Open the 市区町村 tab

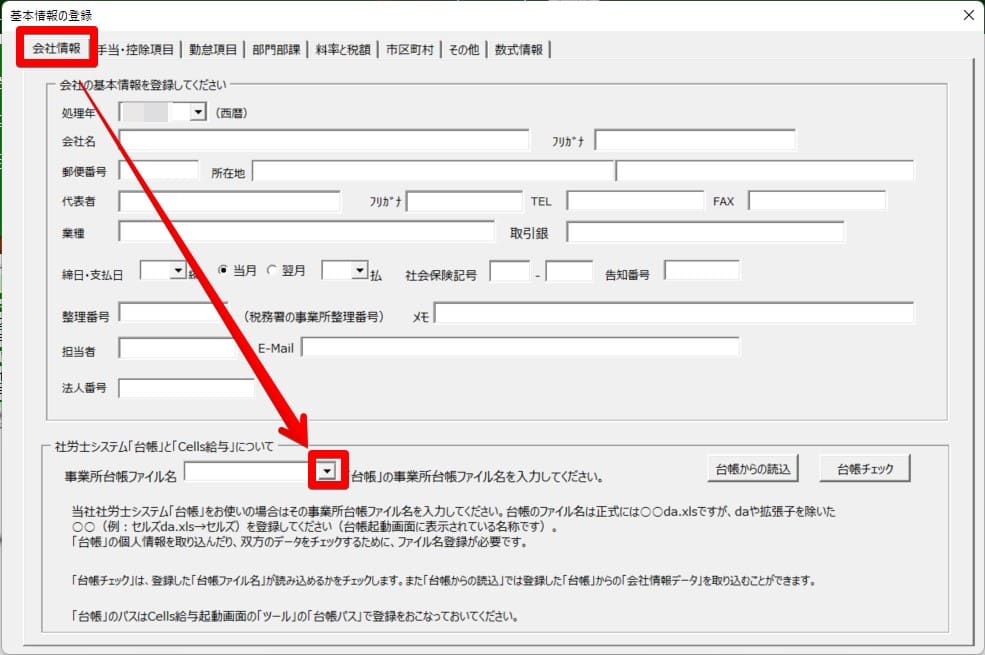410,49
